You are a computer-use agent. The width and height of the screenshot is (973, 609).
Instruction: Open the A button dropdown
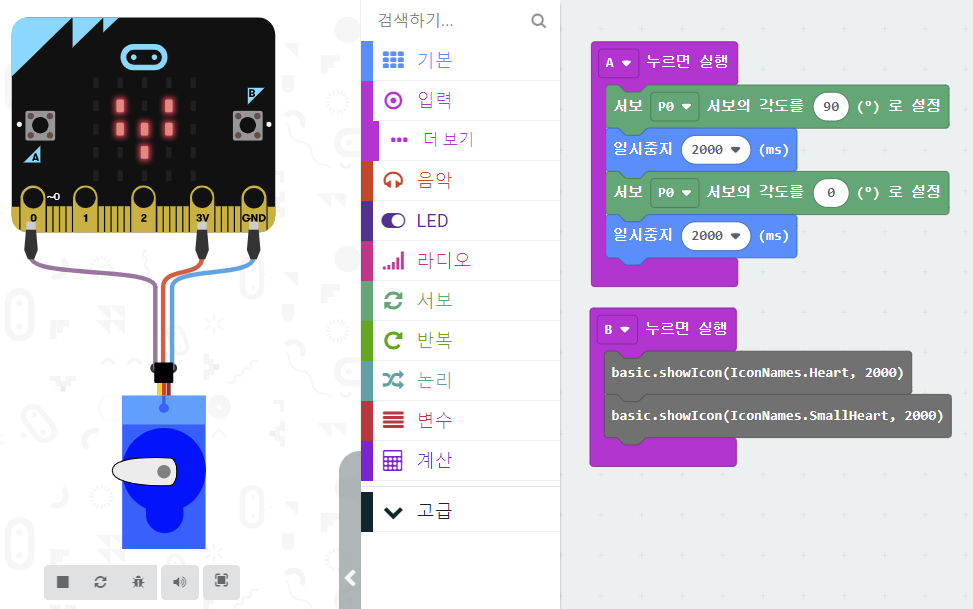pos(618,63)
